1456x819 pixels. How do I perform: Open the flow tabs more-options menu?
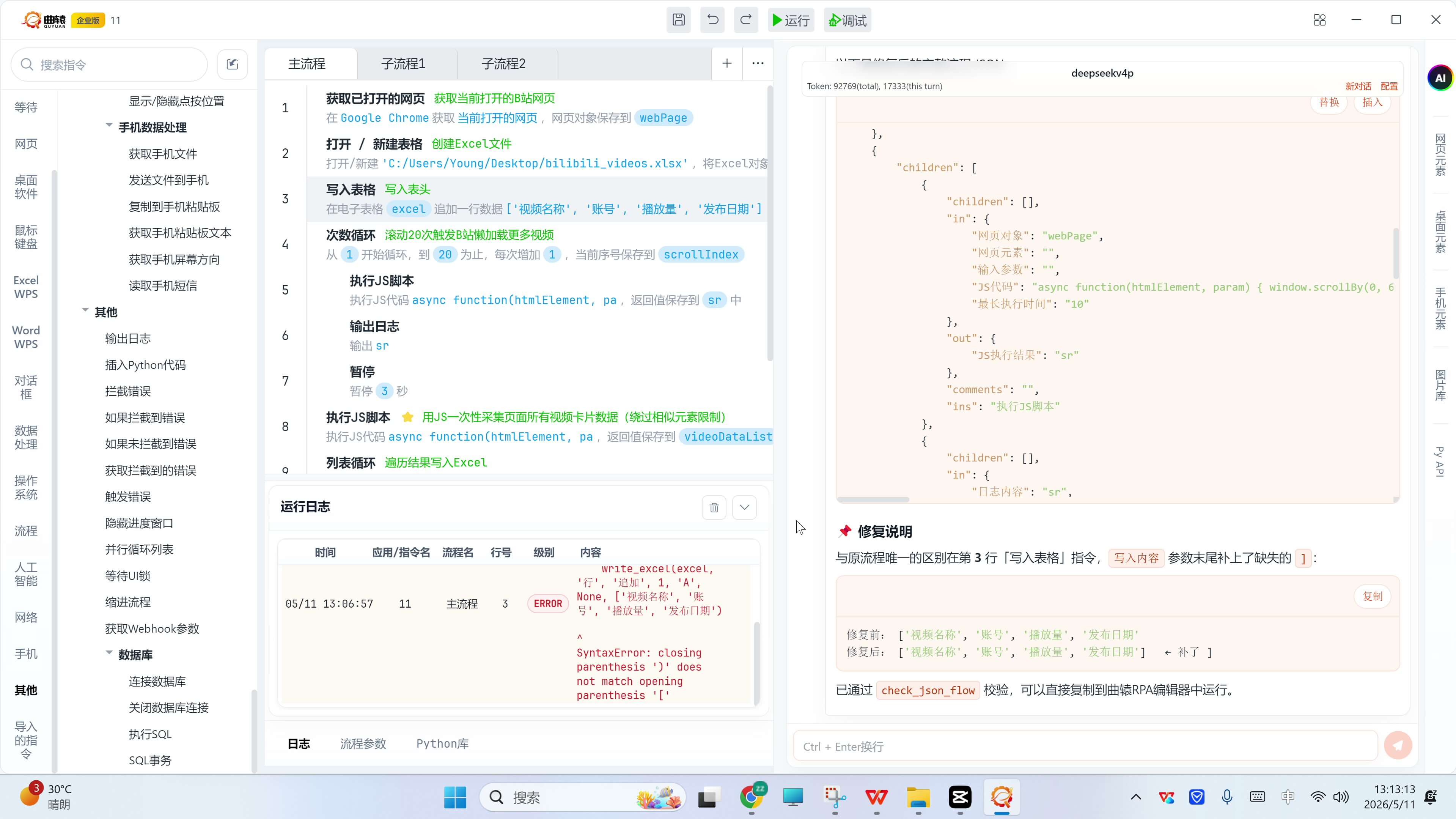click(x=758, y=63)
